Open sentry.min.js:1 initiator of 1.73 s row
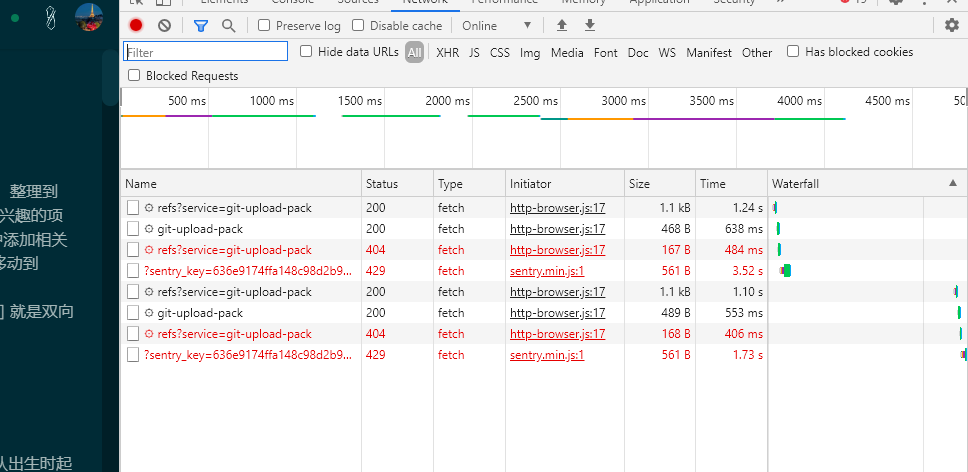Image resolution: width=968 pixels, height=472 pixels. pyautogui.click(x=547, y=355)
